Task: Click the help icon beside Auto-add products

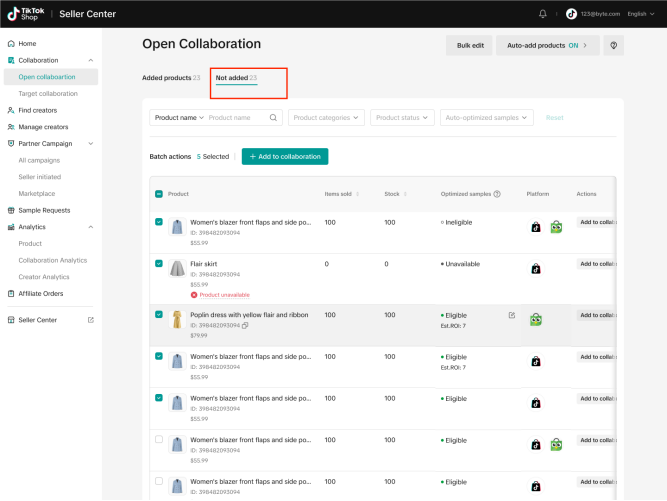Action: click(x=611, y=45)
